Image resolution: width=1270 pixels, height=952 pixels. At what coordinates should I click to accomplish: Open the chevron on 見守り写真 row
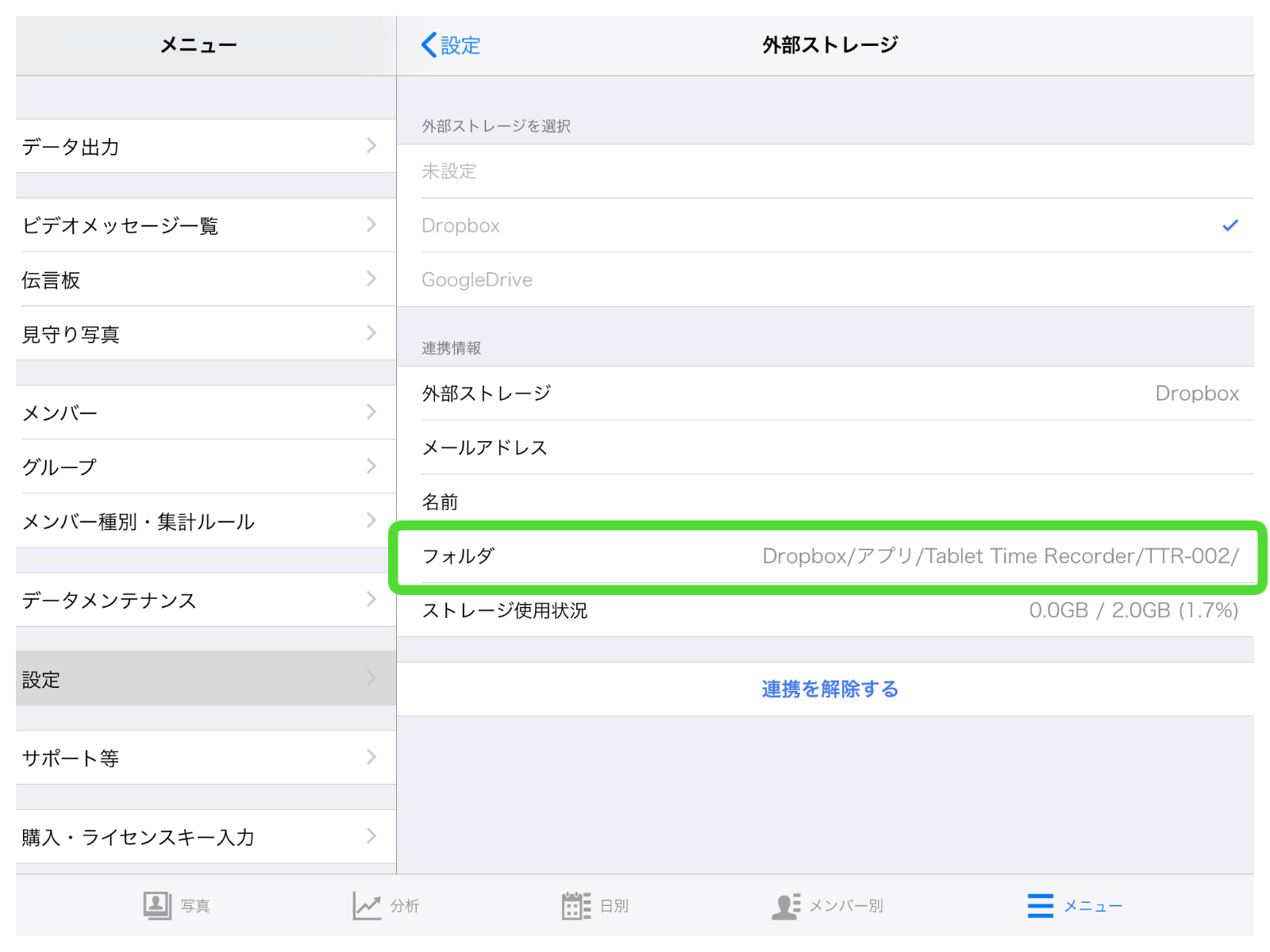click(371, 332)
